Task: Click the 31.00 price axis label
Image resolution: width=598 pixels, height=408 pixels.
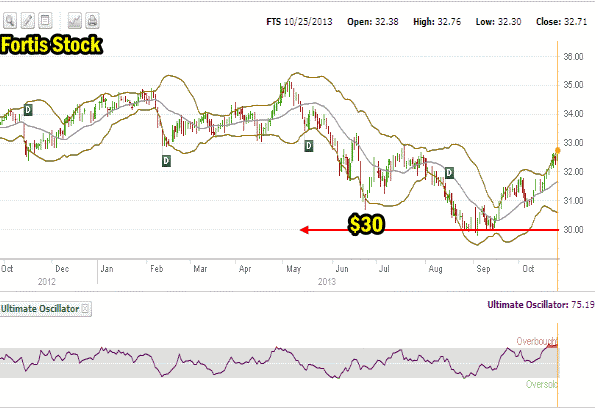Action: click(x=574, y=201)
